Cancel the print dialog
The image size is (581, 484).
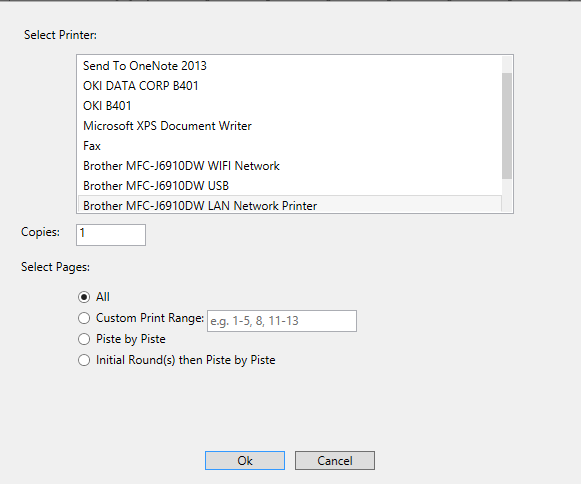point(335,461)
